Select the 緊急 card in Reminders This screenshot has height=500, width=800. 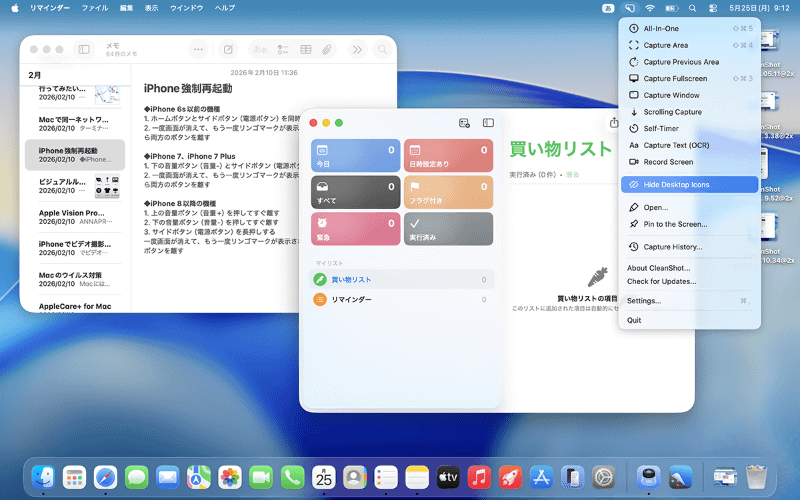[x=356, y=229]
